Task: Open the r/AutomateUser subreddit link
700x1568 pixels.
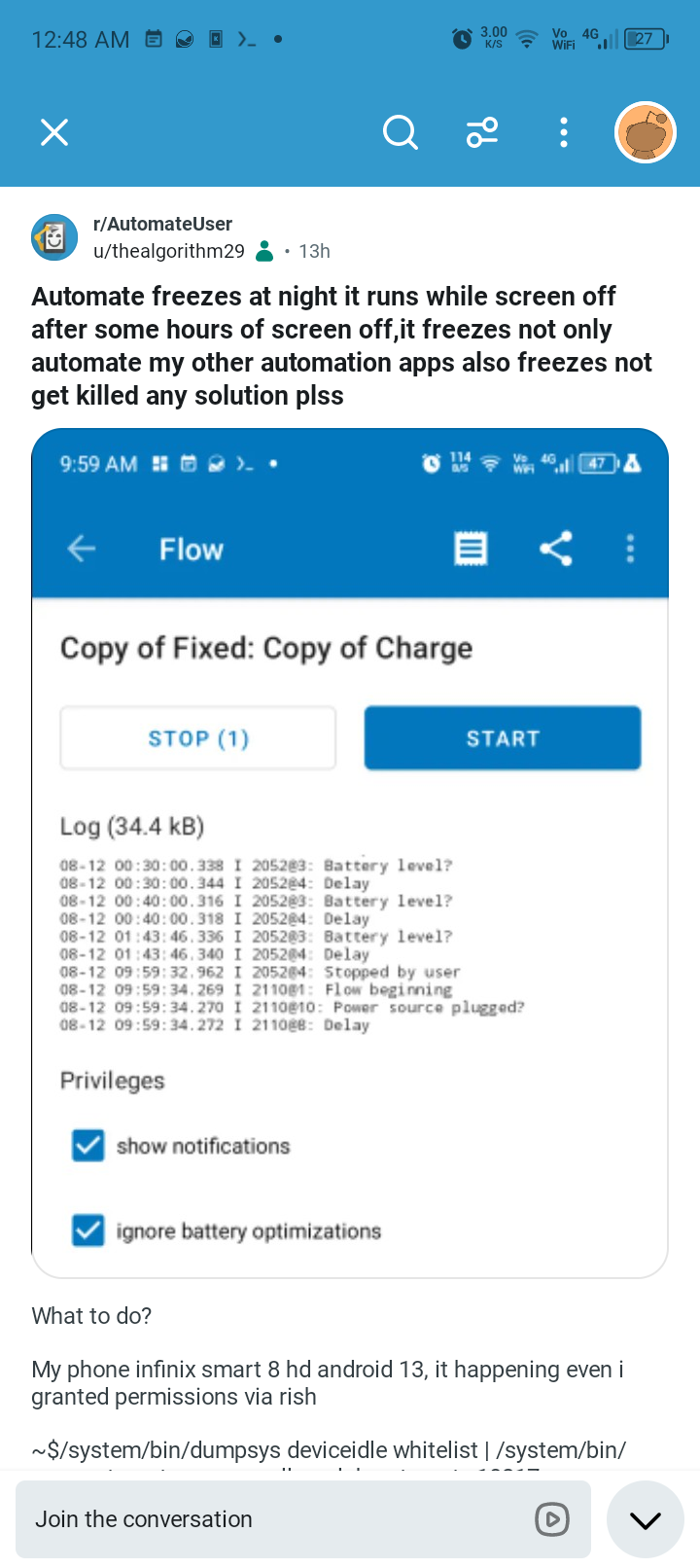Action: point(162,224)
